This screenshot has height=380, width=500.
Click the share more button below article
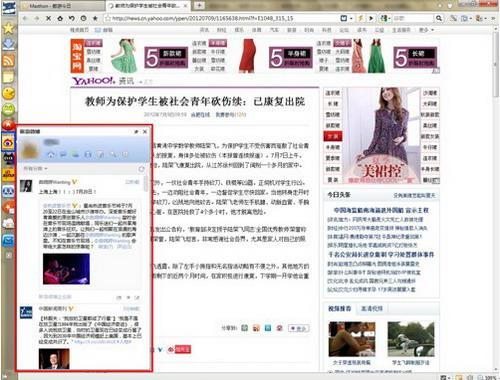point(299,328)
